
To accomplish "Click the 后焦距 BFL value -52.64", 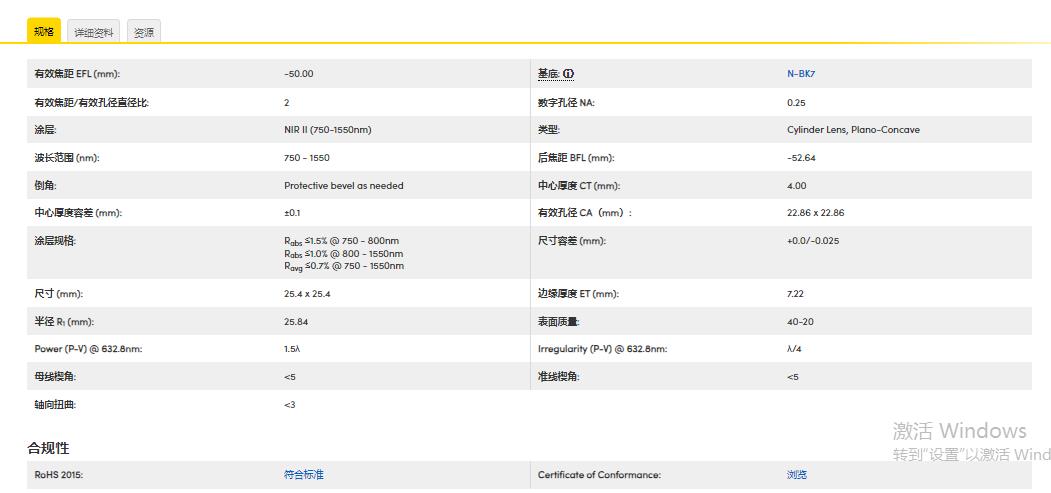I will (x=801, y=158).
